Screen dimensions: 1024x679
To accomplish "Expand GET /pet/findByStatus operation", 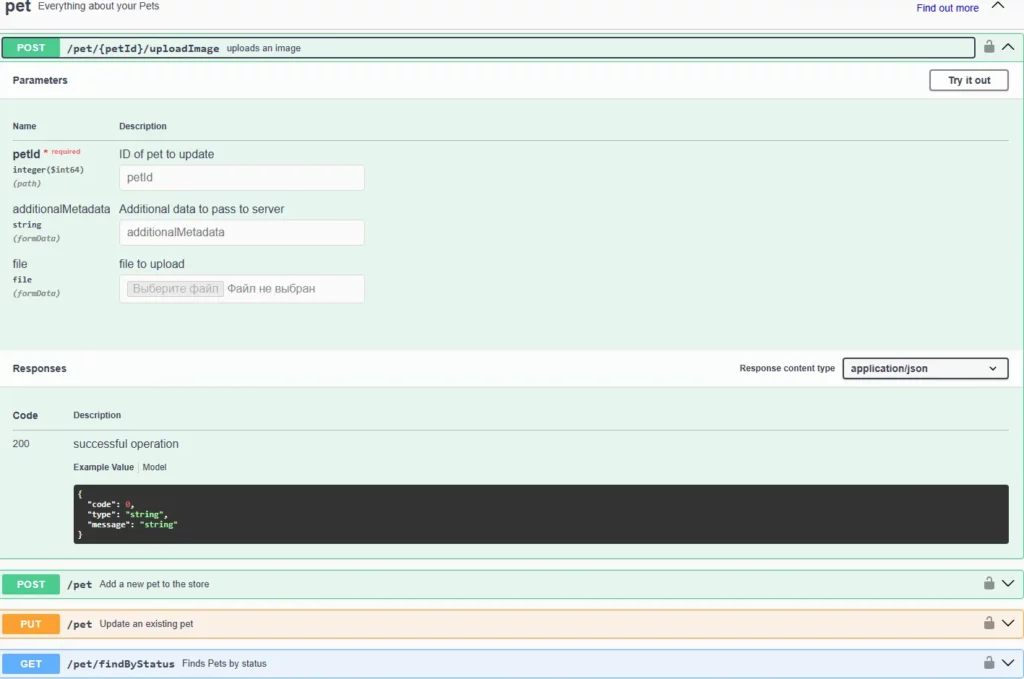I will [x=1008, y=662].
